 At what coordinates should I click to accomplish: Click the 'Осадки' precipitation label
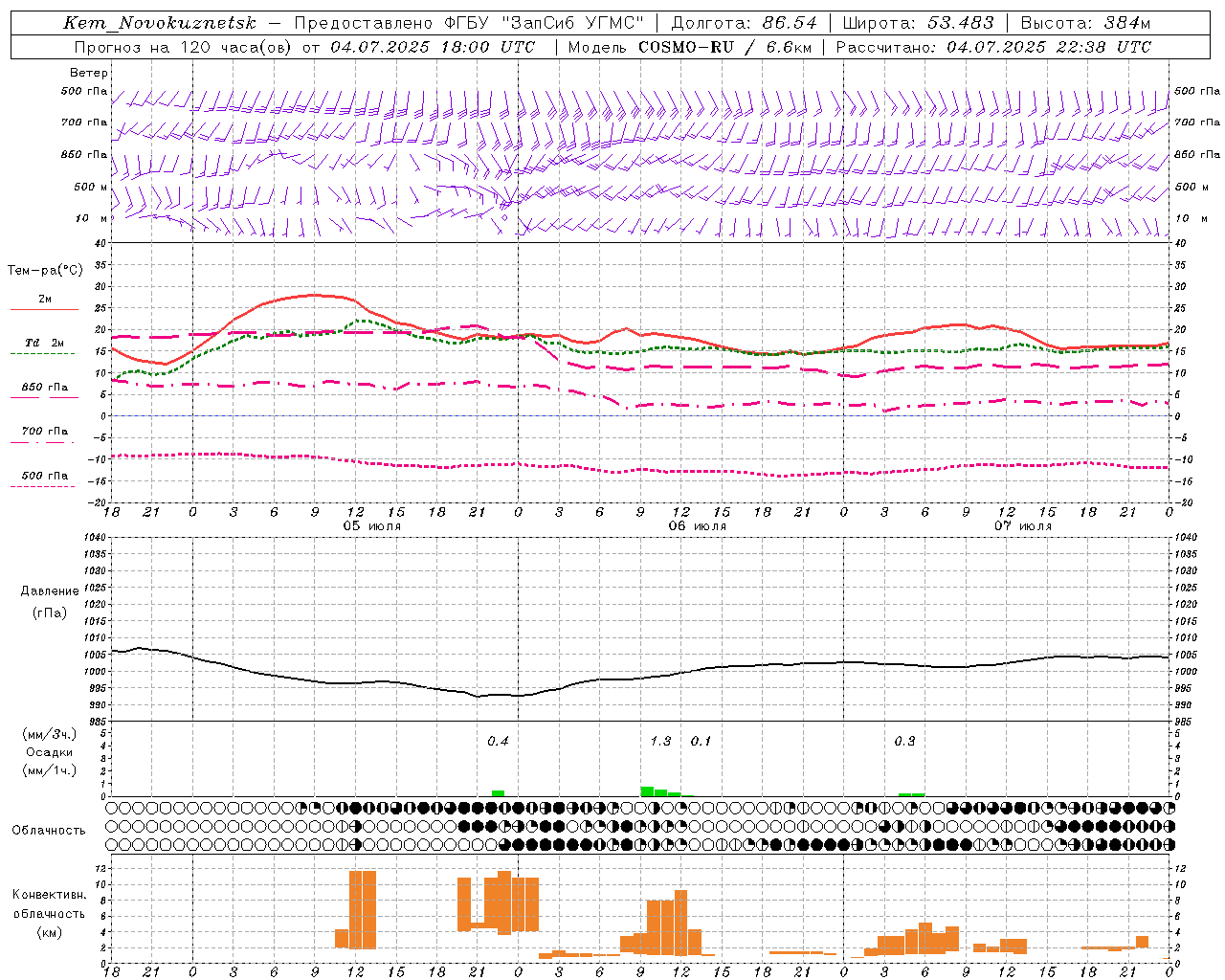pos(50,752)
